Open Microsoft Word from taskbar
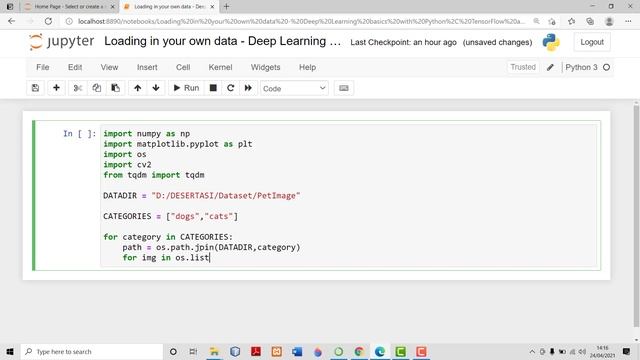This screenshot has height=360, width=640. point(297,351)
